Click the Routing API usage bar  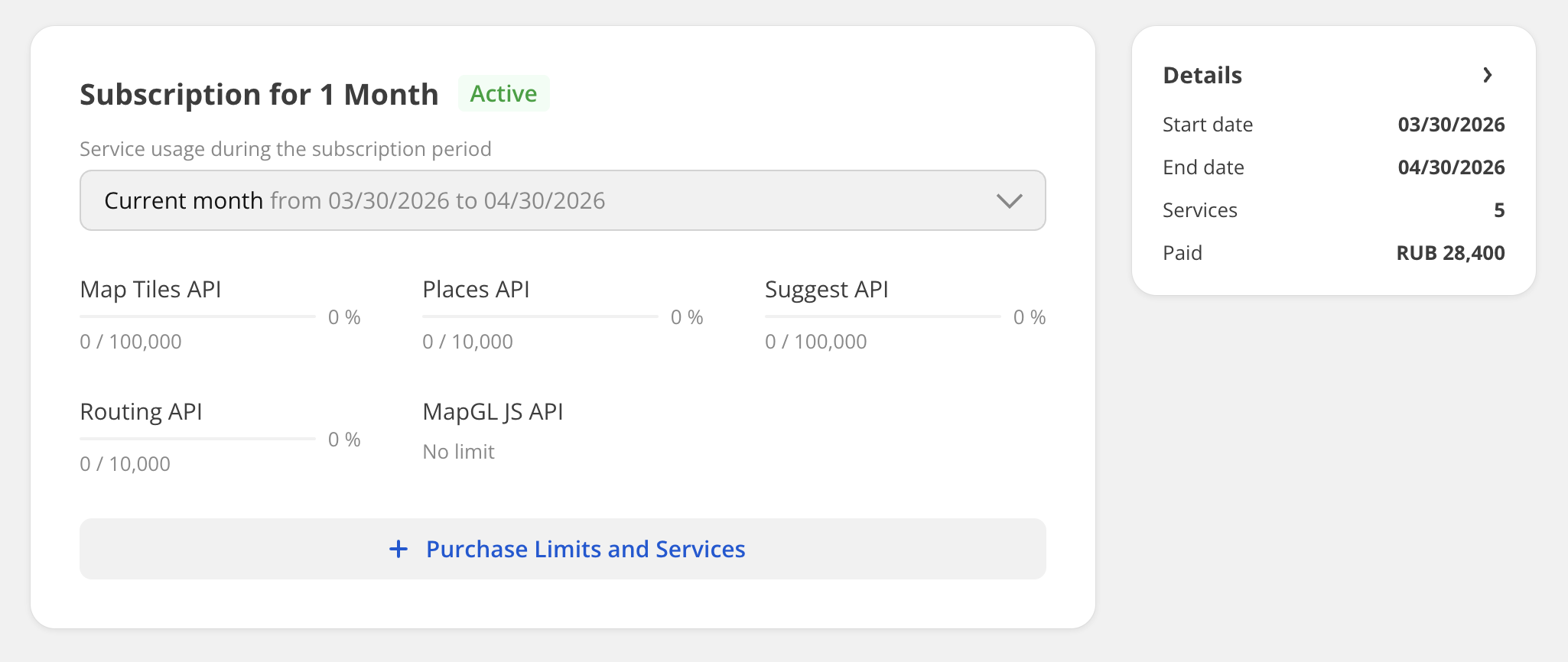197,439
